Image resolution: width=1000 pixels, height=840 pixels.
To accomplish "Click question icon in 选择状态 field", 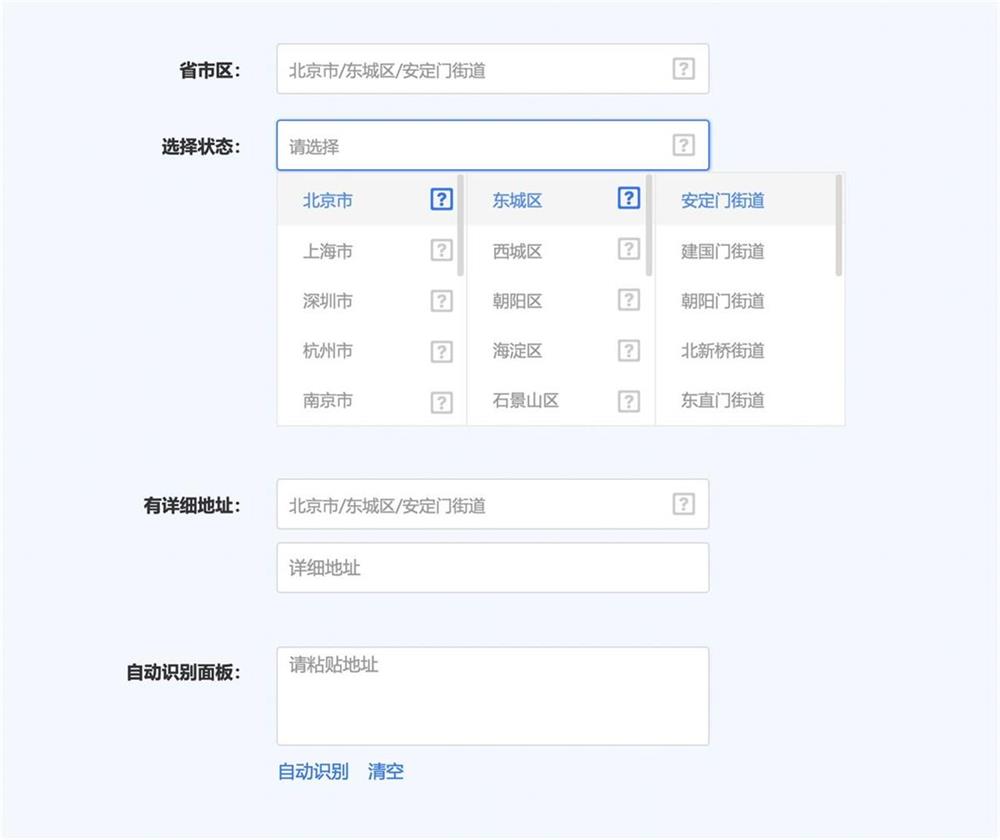I will 683,146.
